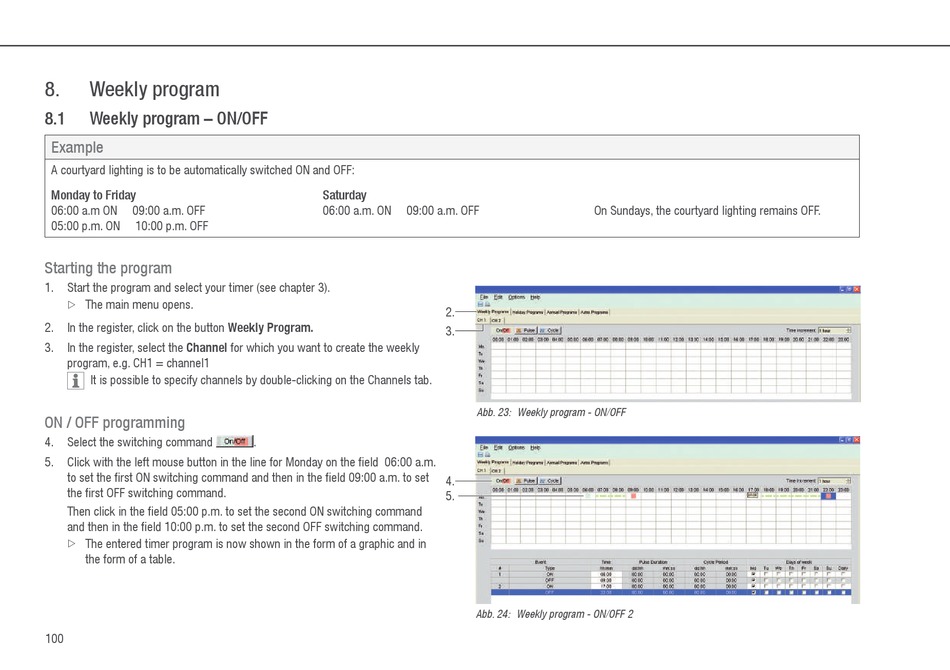This screenshot has width=950, height=670.
Task: Open the Edit menu in the Abb. 23 window
Action: 498,297
